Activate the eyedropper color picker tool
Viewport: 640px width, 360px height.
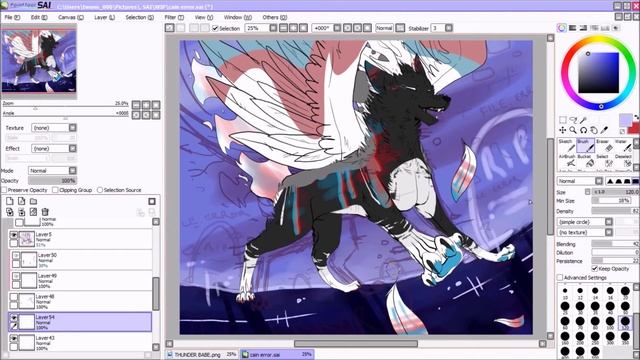tap(604, 130)
